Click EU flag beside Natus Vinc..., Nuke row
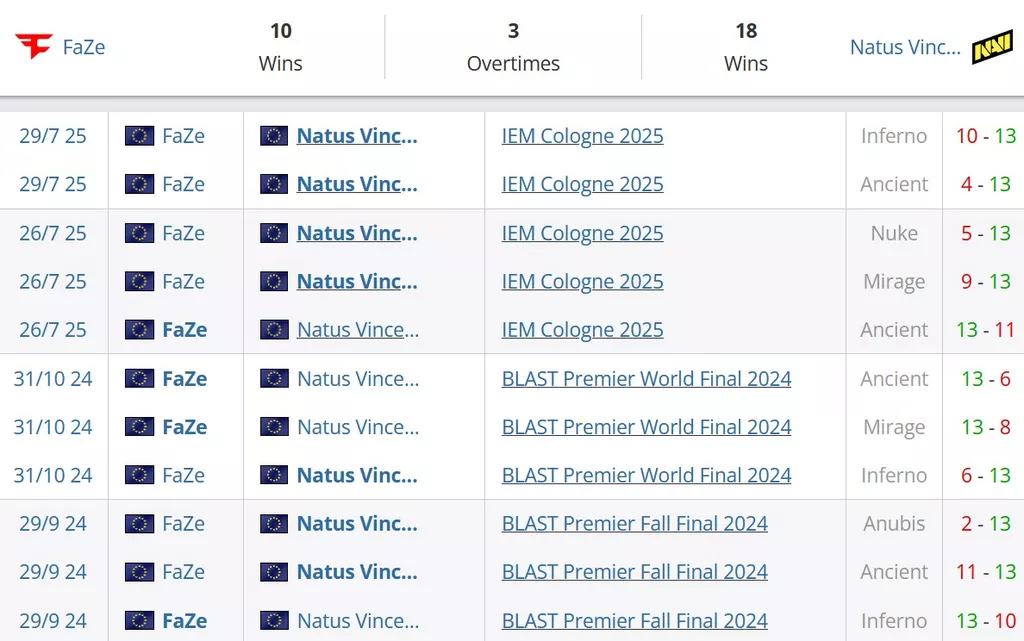Screen dimensions: 1024x641 274,233
